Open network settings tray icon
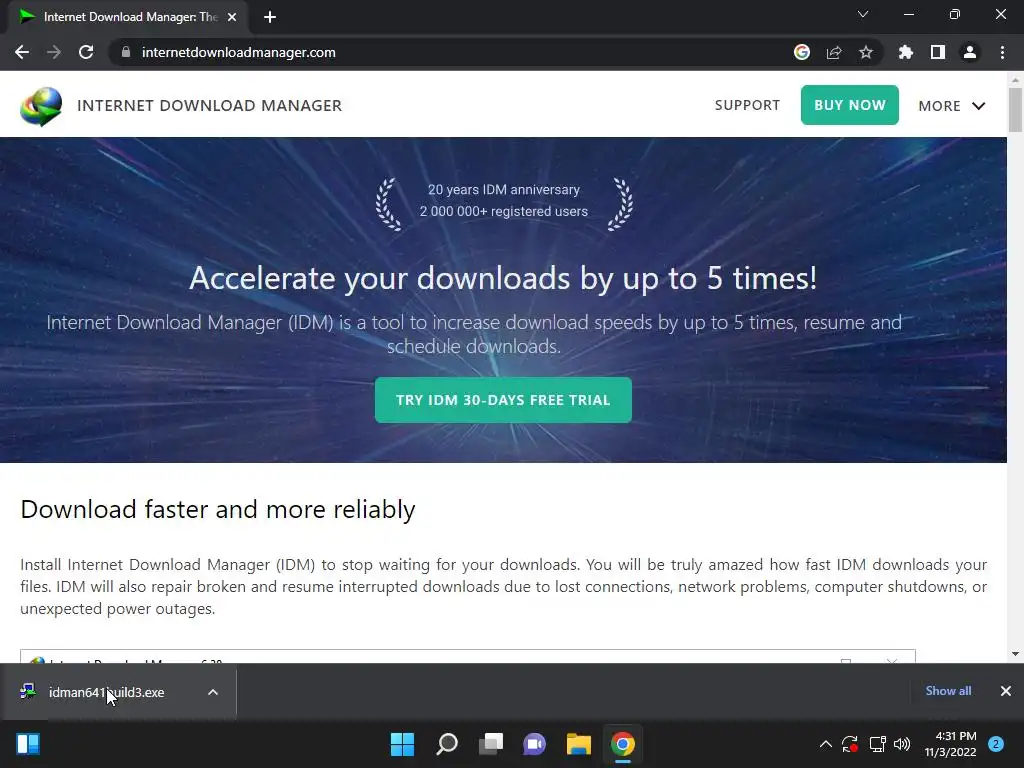 point(877,744)
